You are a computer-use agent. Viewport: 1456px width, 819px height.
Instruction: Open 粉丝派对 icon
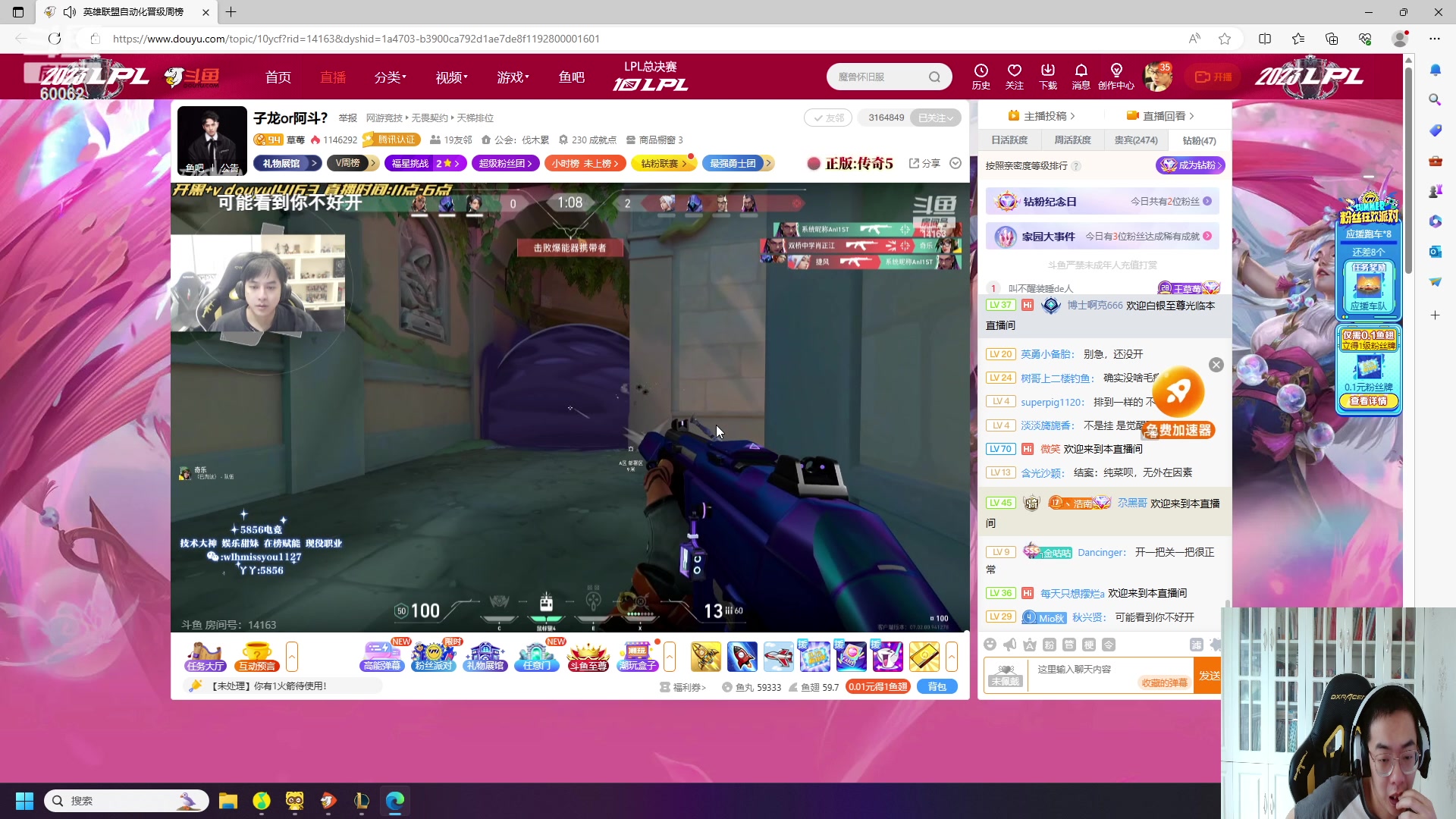433,657
